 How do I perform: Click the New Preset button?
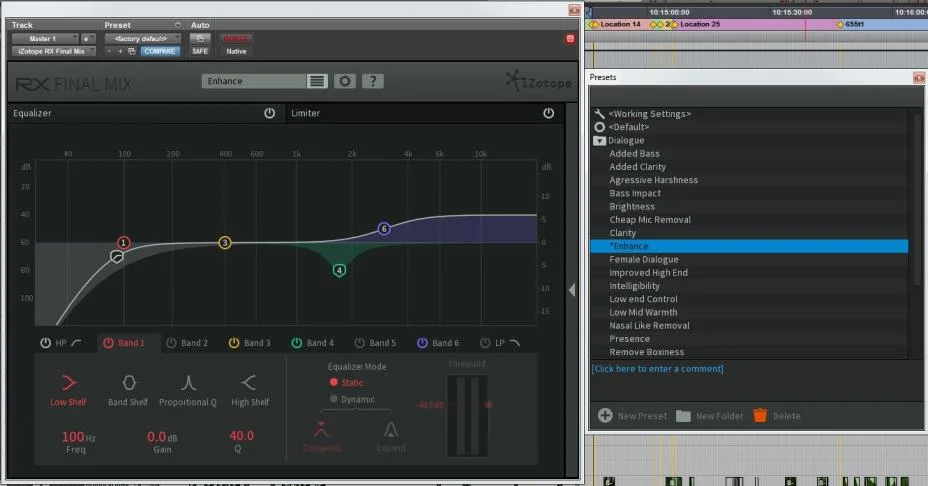coord(632,416)
